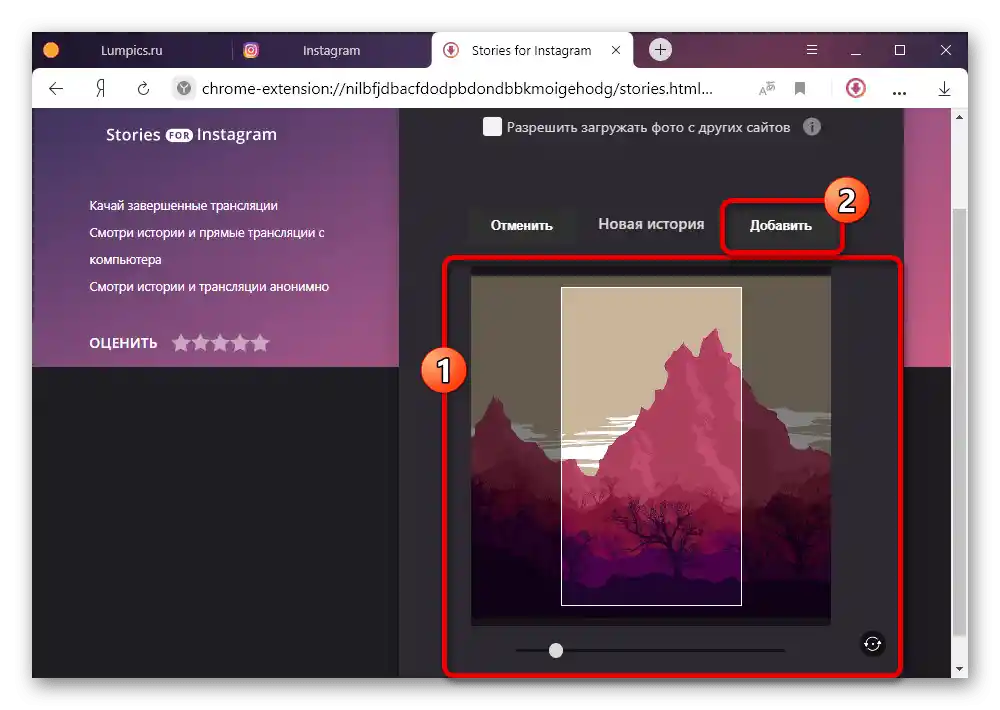Click the Добавить button
Screen dimensions: 1000x710
click(781, 224)
